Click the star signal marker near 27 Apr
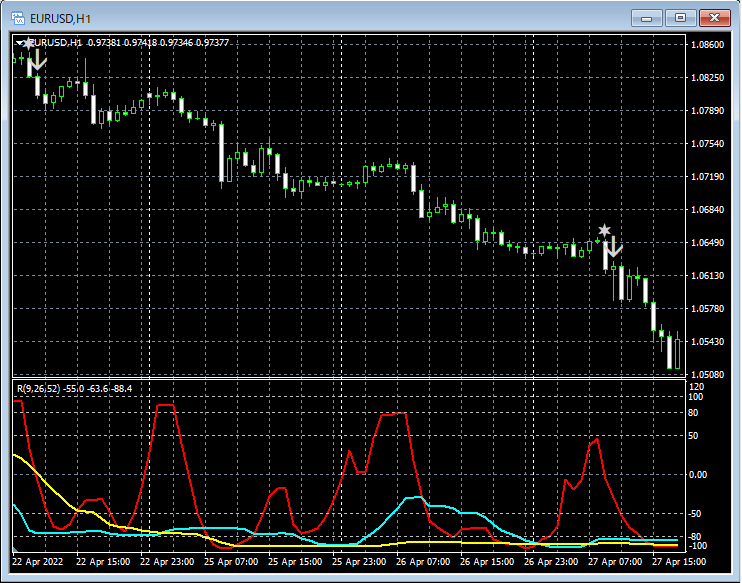This screenshot has height=583, width=742. pos(604,231)
